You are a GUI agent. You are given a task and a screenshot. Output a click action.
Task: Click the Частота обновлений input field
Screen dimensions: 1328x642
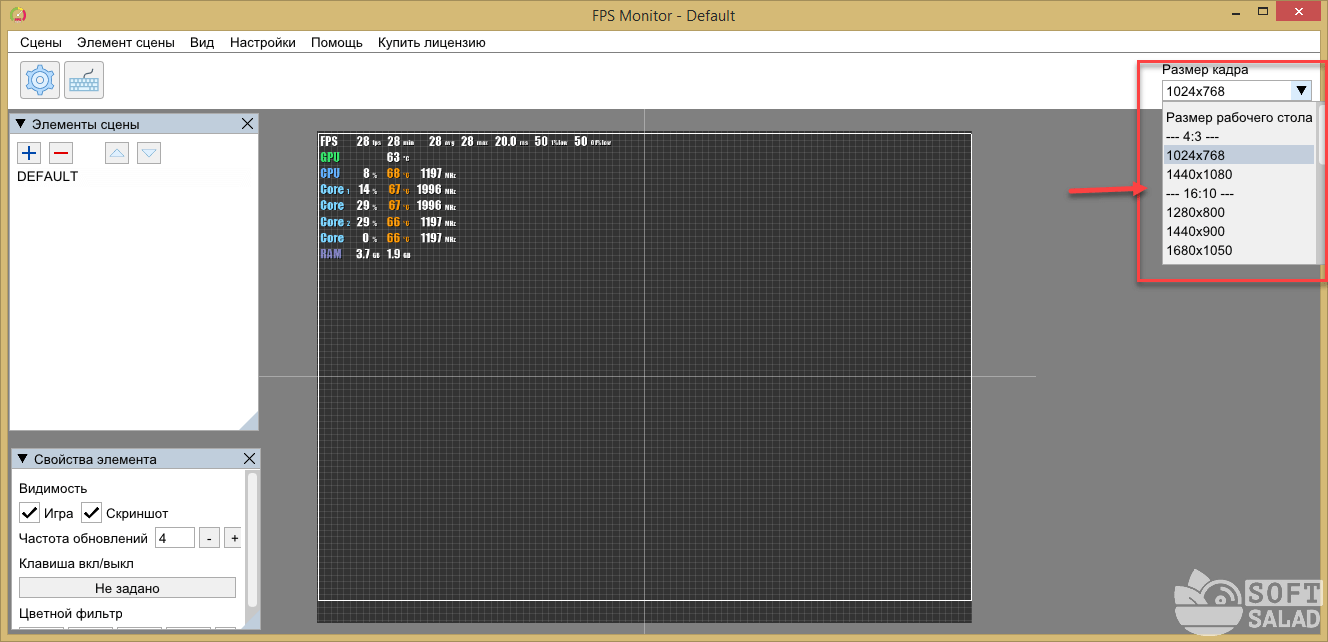[174, 538]
